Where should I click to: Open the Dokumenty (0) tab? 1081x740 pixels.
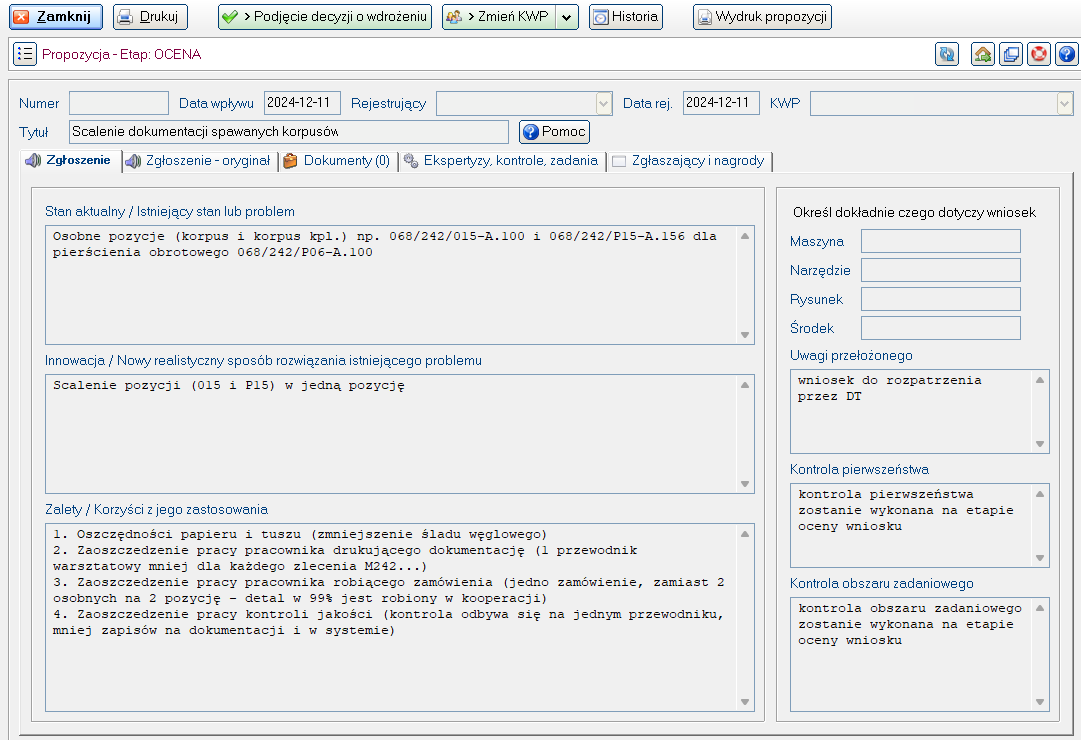pyautogui.click(x=338, y=161)
